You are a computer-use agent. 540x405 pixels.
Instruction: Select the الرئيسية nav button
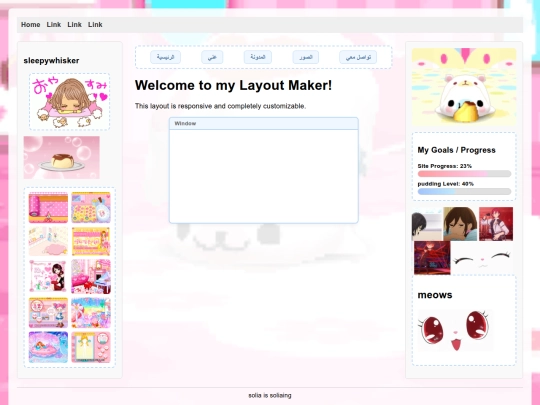[166, 57]
